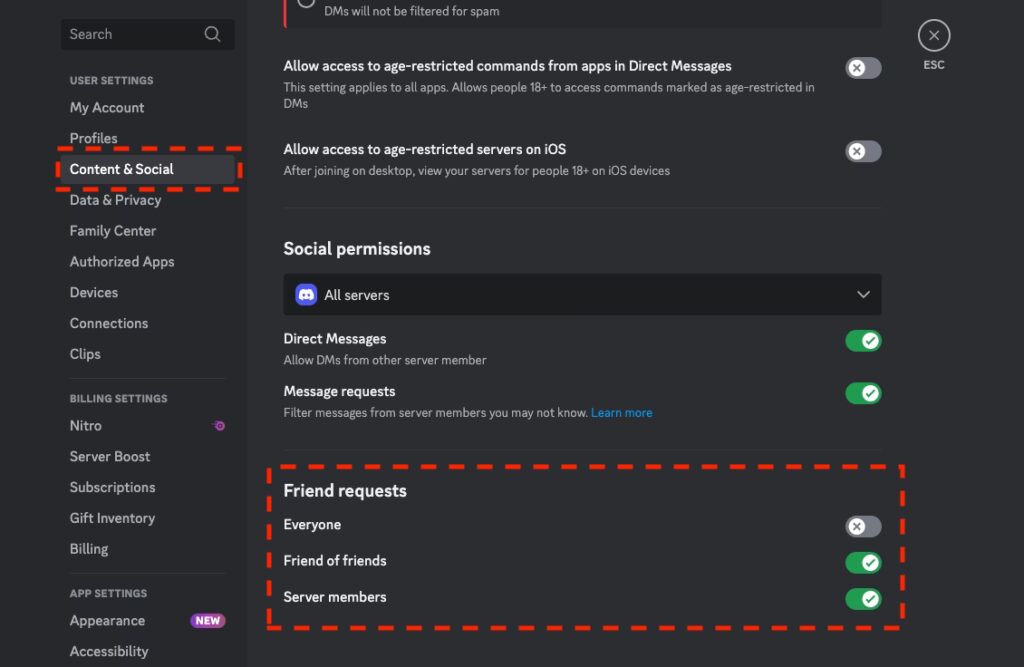Click the Discord logo beside All servers
The width and height of the screenshot is (1024, 667).
[306, 295]
